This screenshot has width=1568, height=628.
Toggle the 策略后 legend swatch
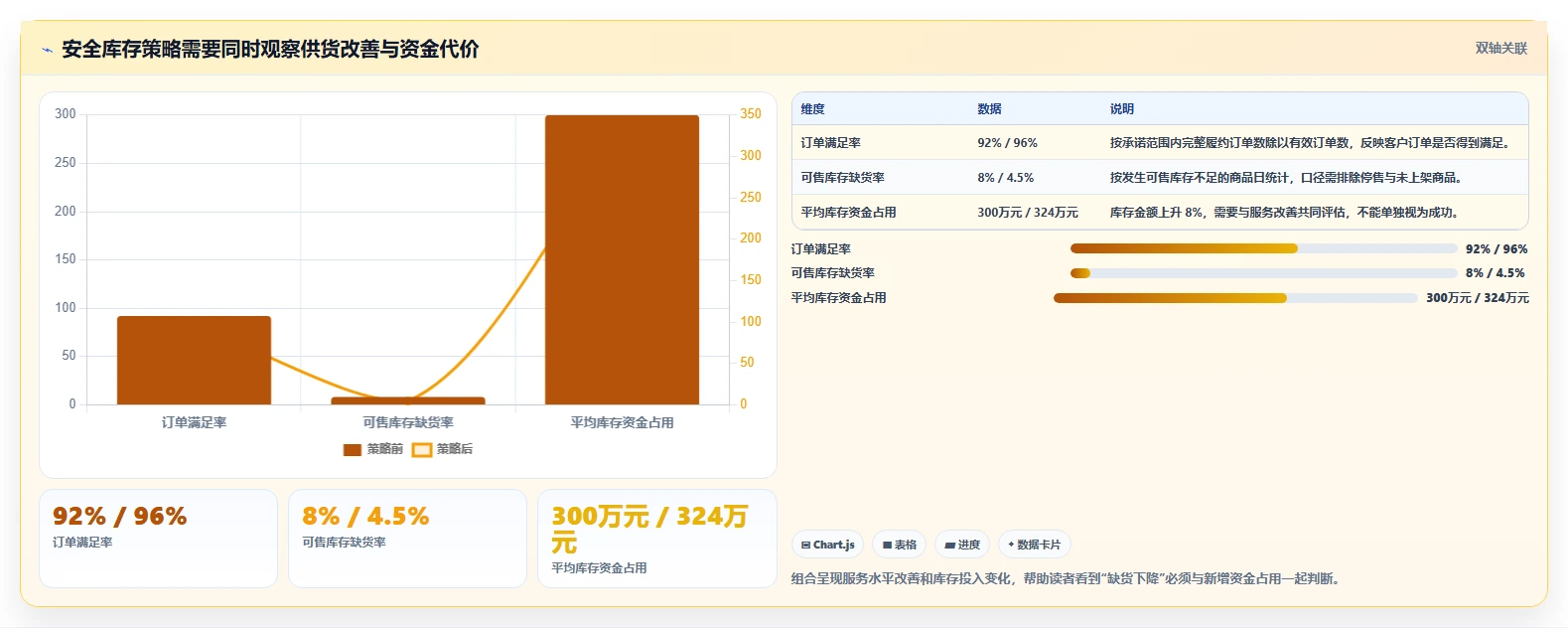[422, 450]
